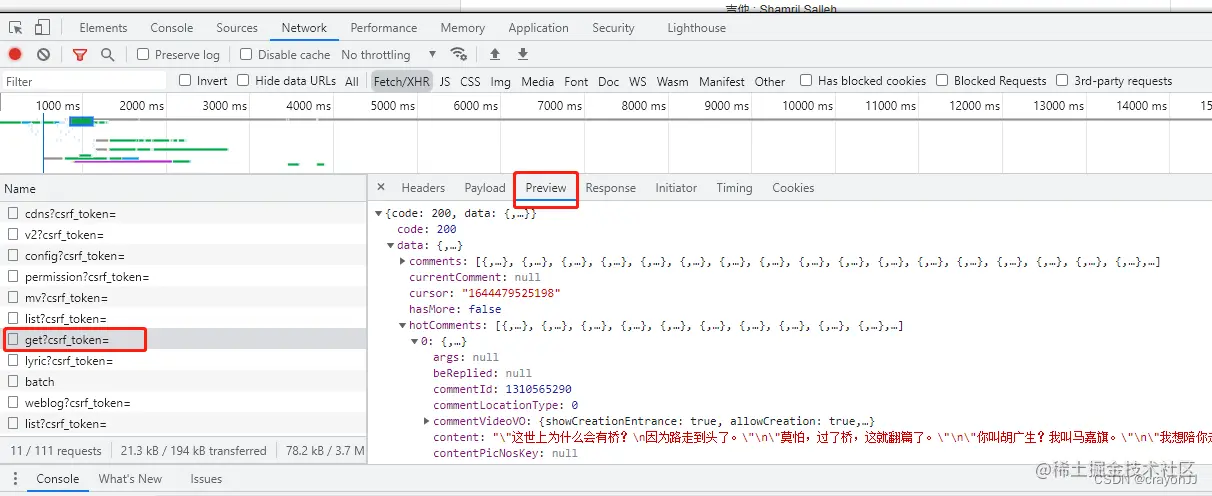Viewport: 1212px width, 496px height.
Task: Collapse the data: {,…} node
Action: (x=391, y=246)
